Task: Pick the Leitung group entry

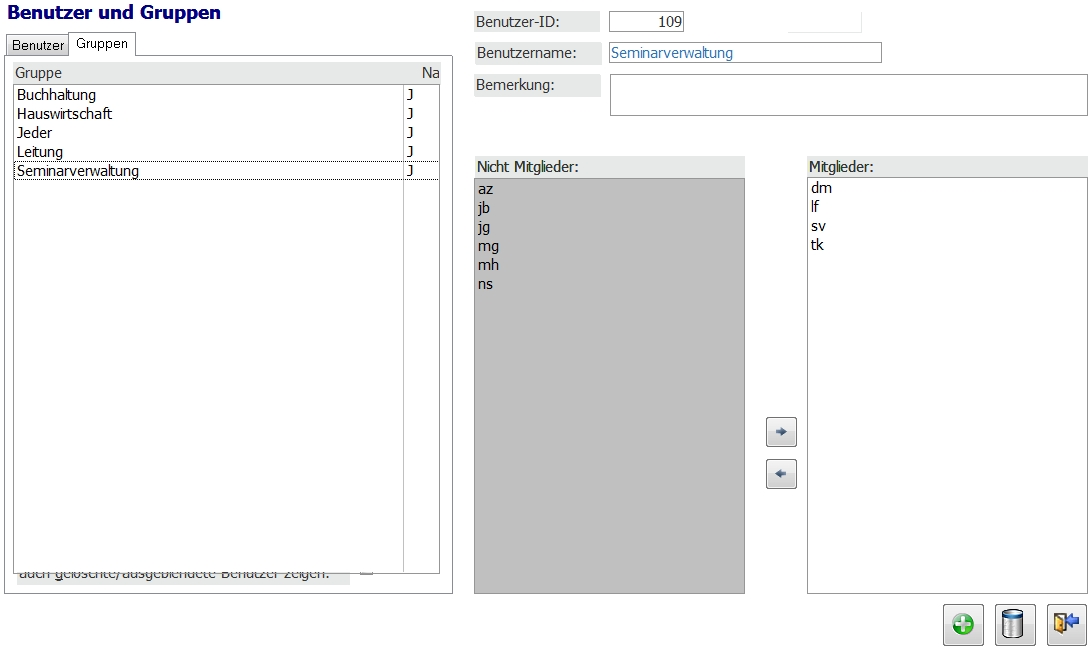Action: [40, 152]
